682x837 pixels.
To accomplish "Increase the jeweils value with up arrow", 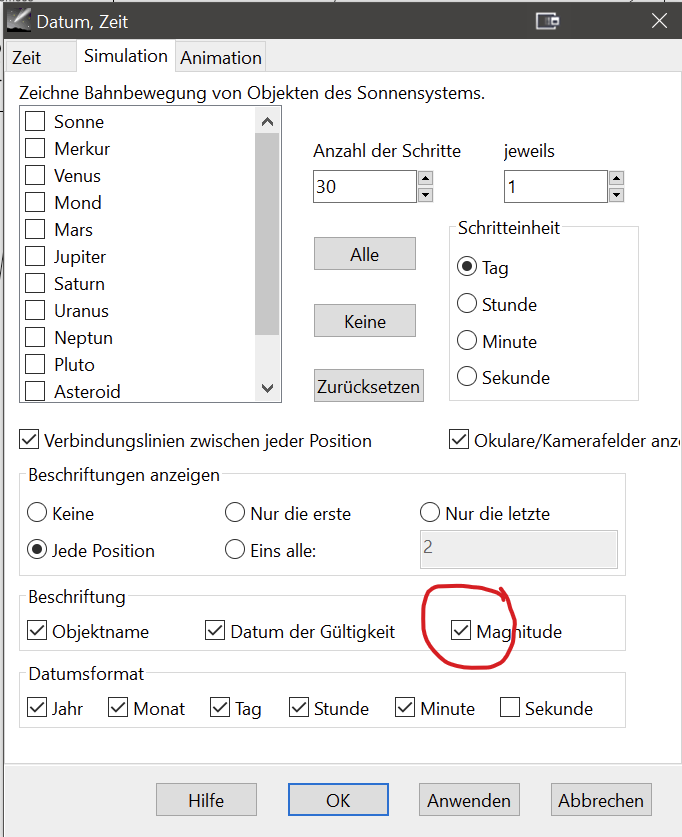I will click(616, 178).
